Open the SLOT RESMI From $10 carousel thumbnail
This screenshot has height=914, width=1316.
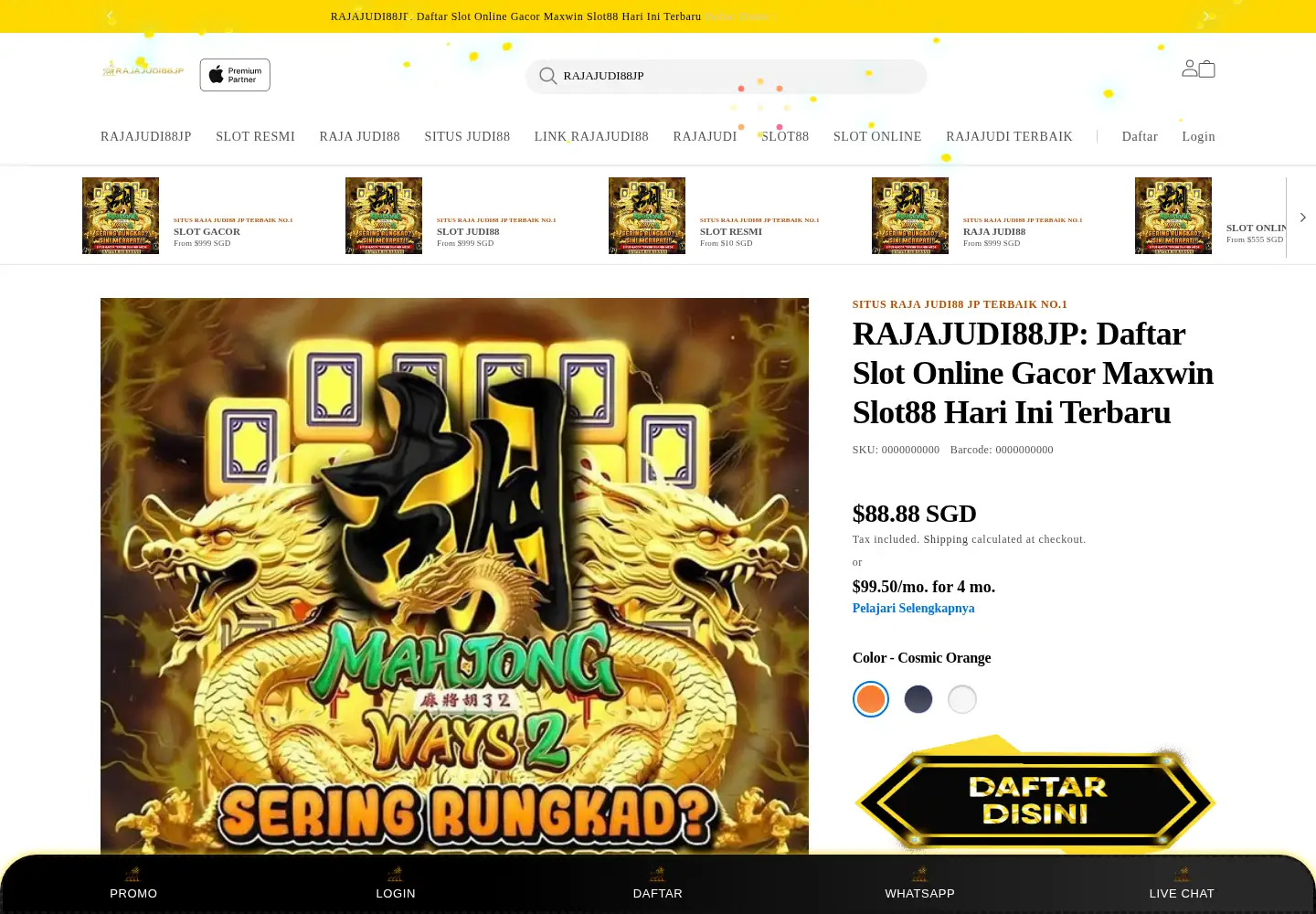(x=647, y=216)
